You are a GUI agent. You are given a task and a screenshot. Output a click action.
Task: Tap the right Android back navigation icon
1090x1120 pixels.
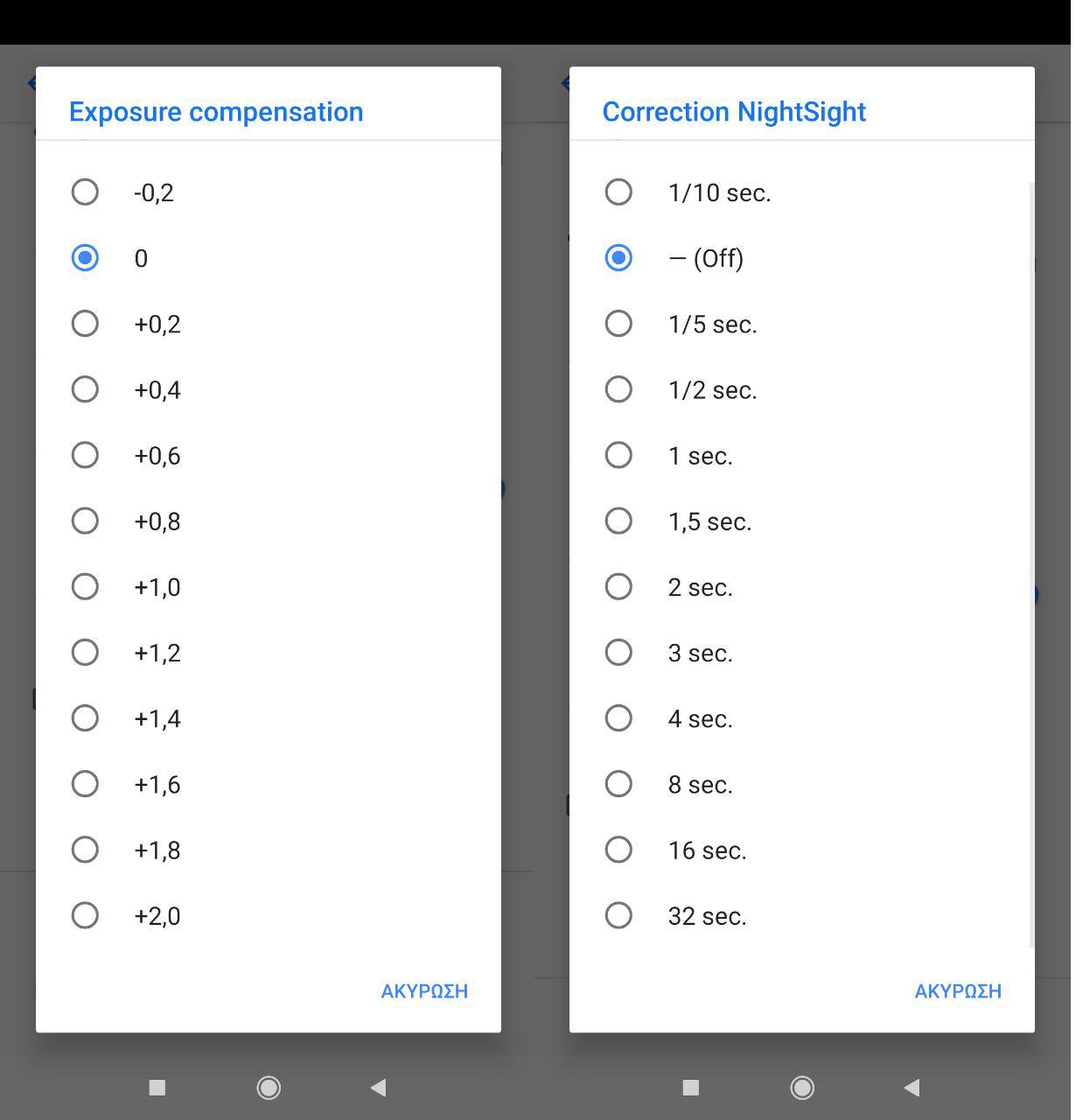click(x=912, y=1088)
